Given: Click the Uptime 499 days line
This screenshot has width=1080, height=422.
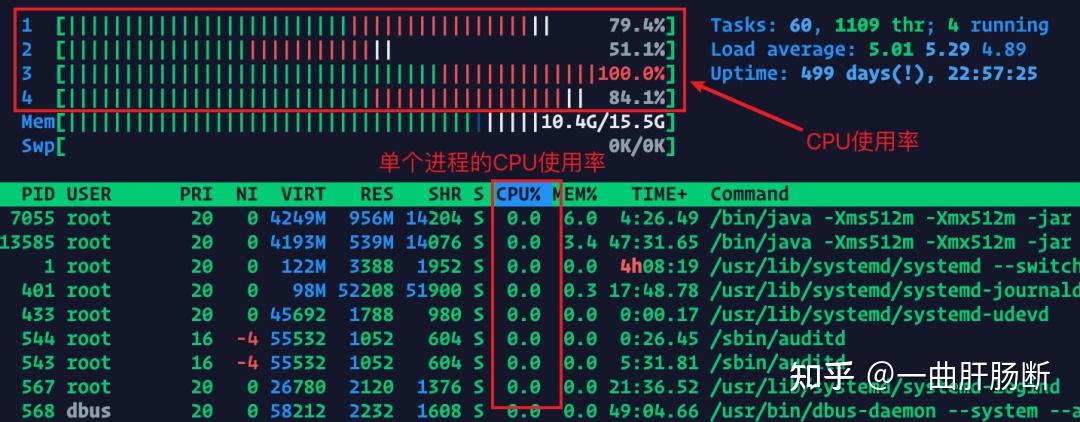Looking at the screenshot, I should (873, 73).
